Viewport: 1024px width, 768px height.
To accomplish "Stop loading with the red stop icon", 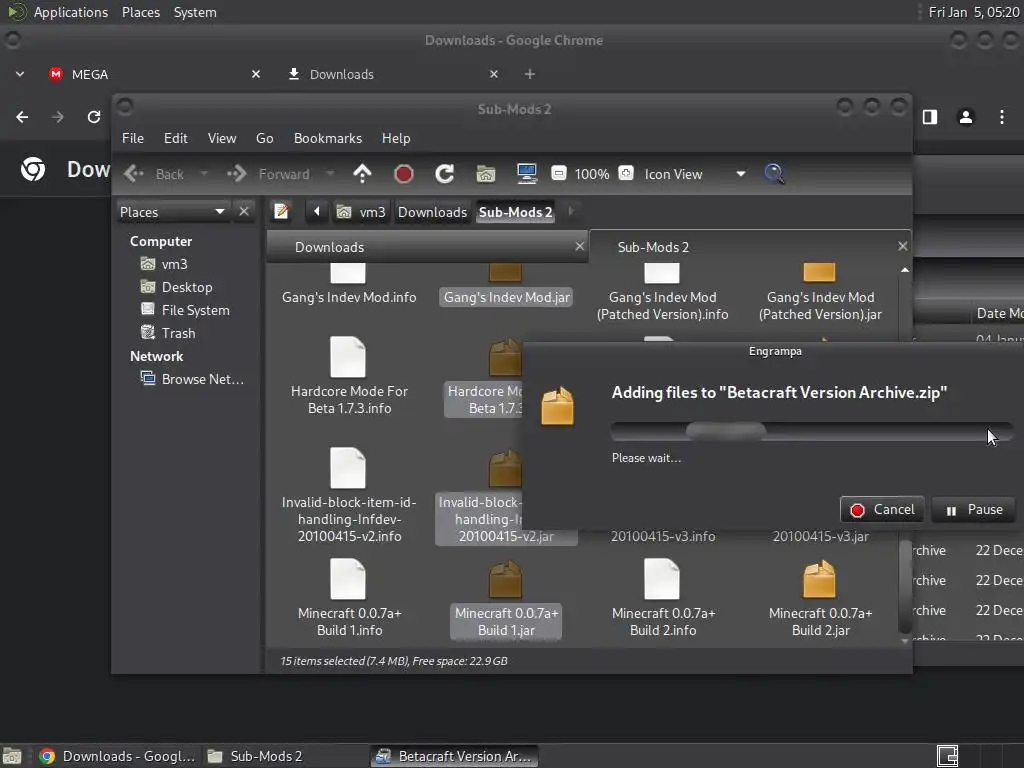I will (404, 174).
